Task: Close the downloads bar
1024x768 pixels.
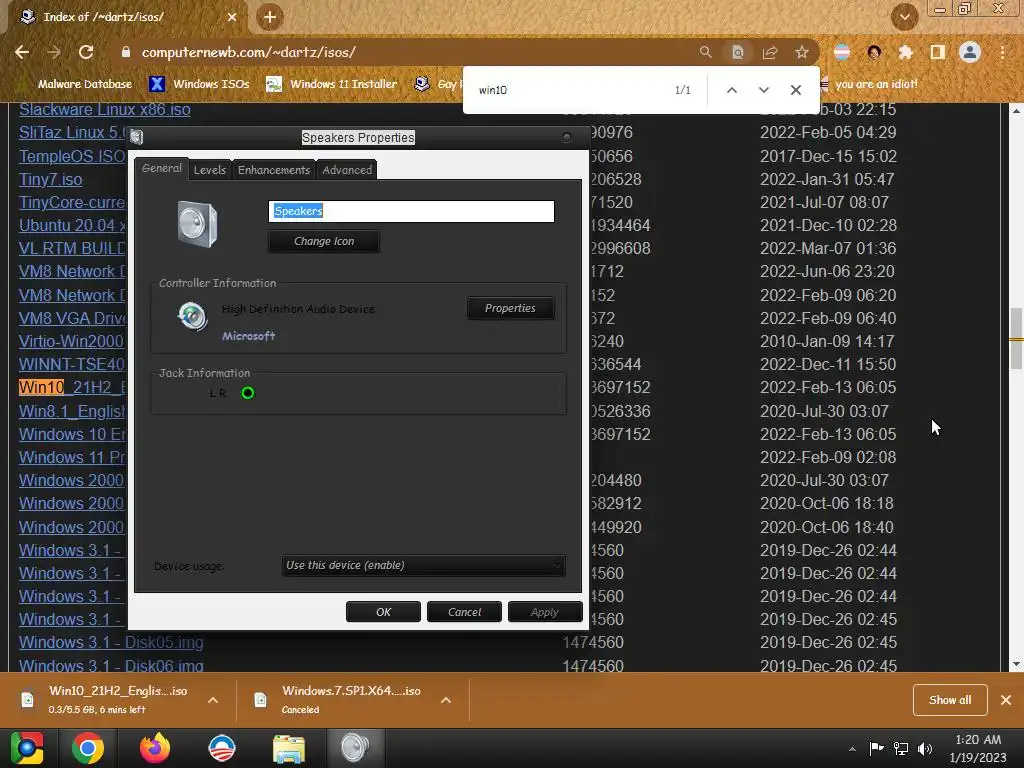Action: pyautogui.click(x=1006, y=700)
